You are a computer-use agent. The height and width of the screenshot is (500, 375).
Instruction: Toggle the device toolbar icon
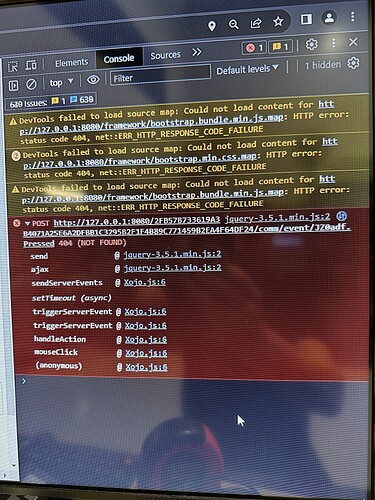(31, 65)
